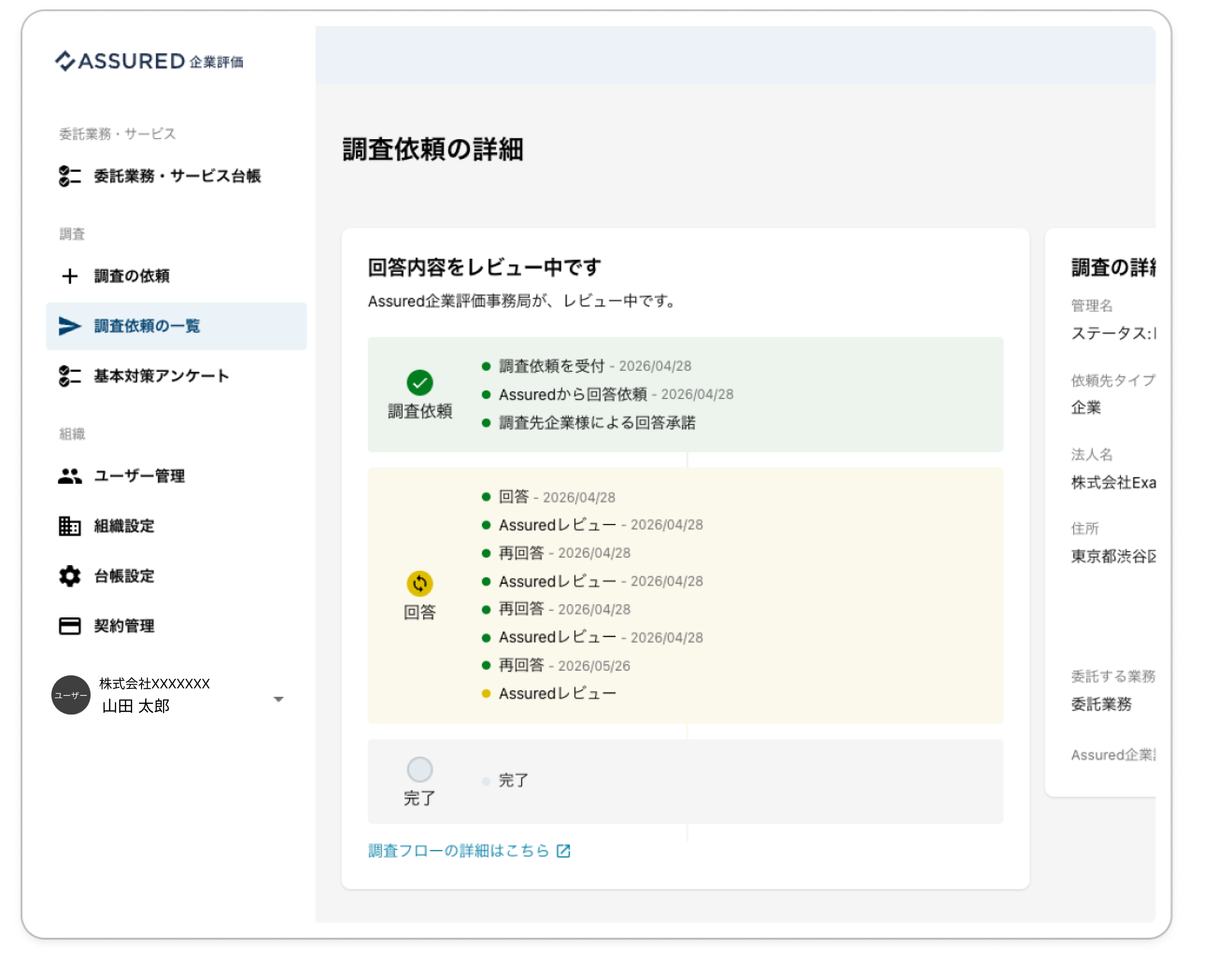Click the 基本対策アンケート checklist icon

tap(70, 376)
